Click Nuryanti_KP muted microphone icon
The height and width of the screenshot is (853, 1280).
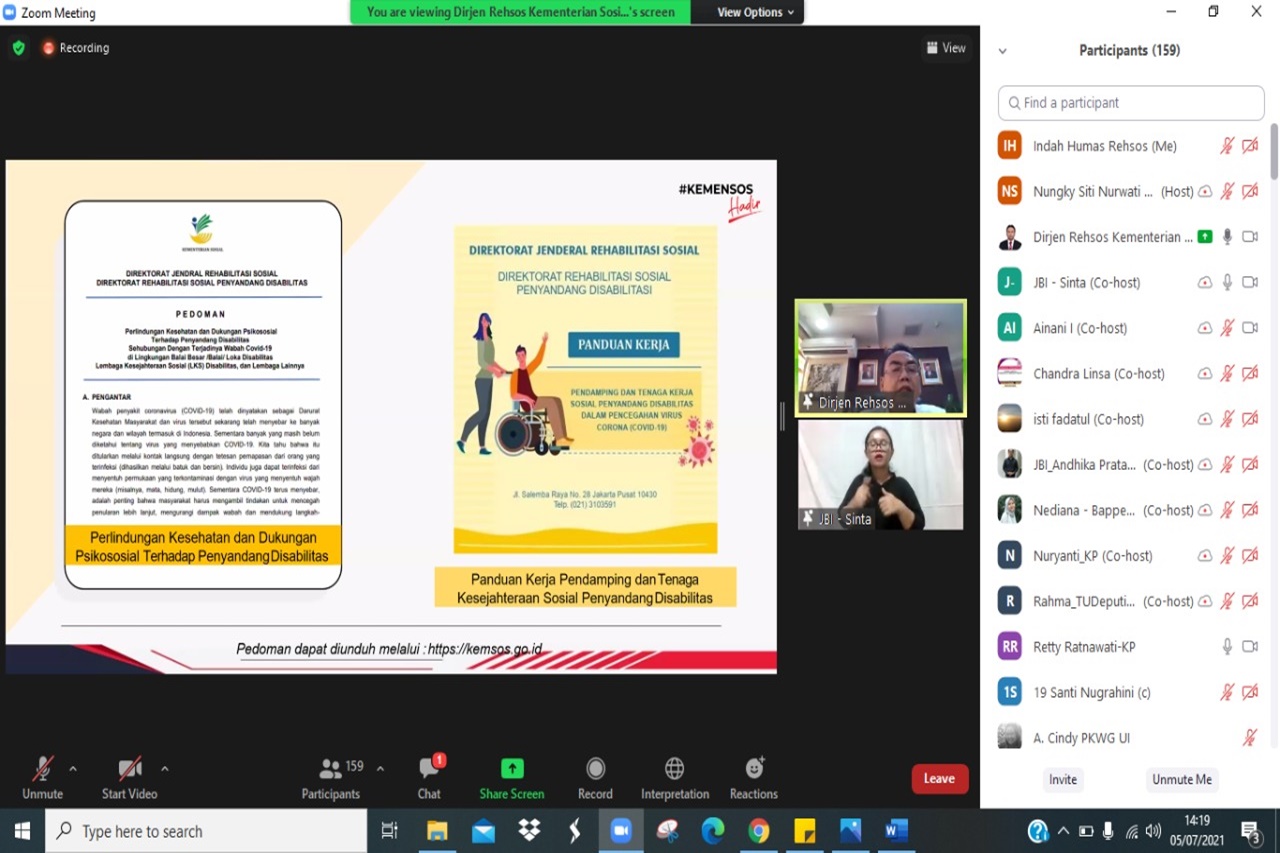(x=1227, y=556)
